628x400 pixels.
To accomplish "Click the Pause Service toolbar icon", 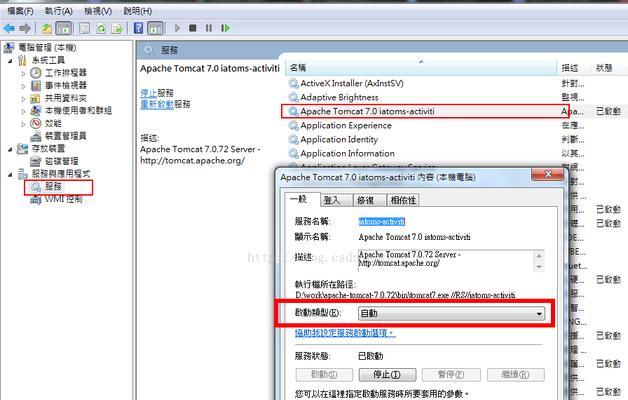I will (x=209, y=28).
